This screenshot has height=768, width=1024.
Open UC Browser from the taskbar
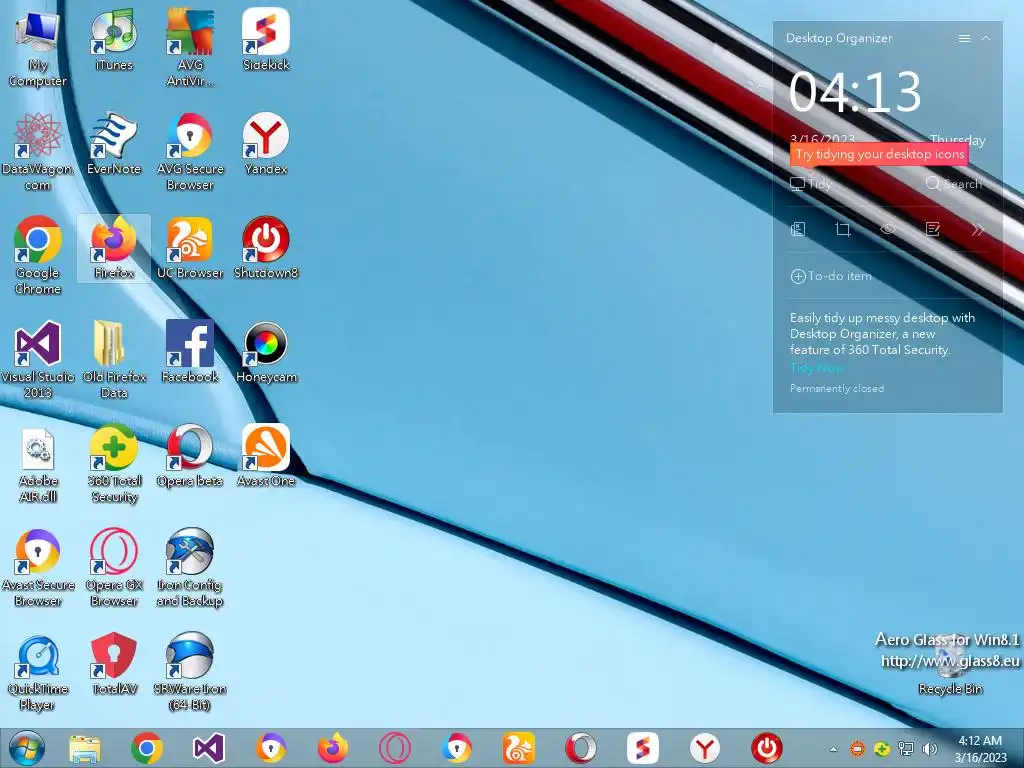519,748
